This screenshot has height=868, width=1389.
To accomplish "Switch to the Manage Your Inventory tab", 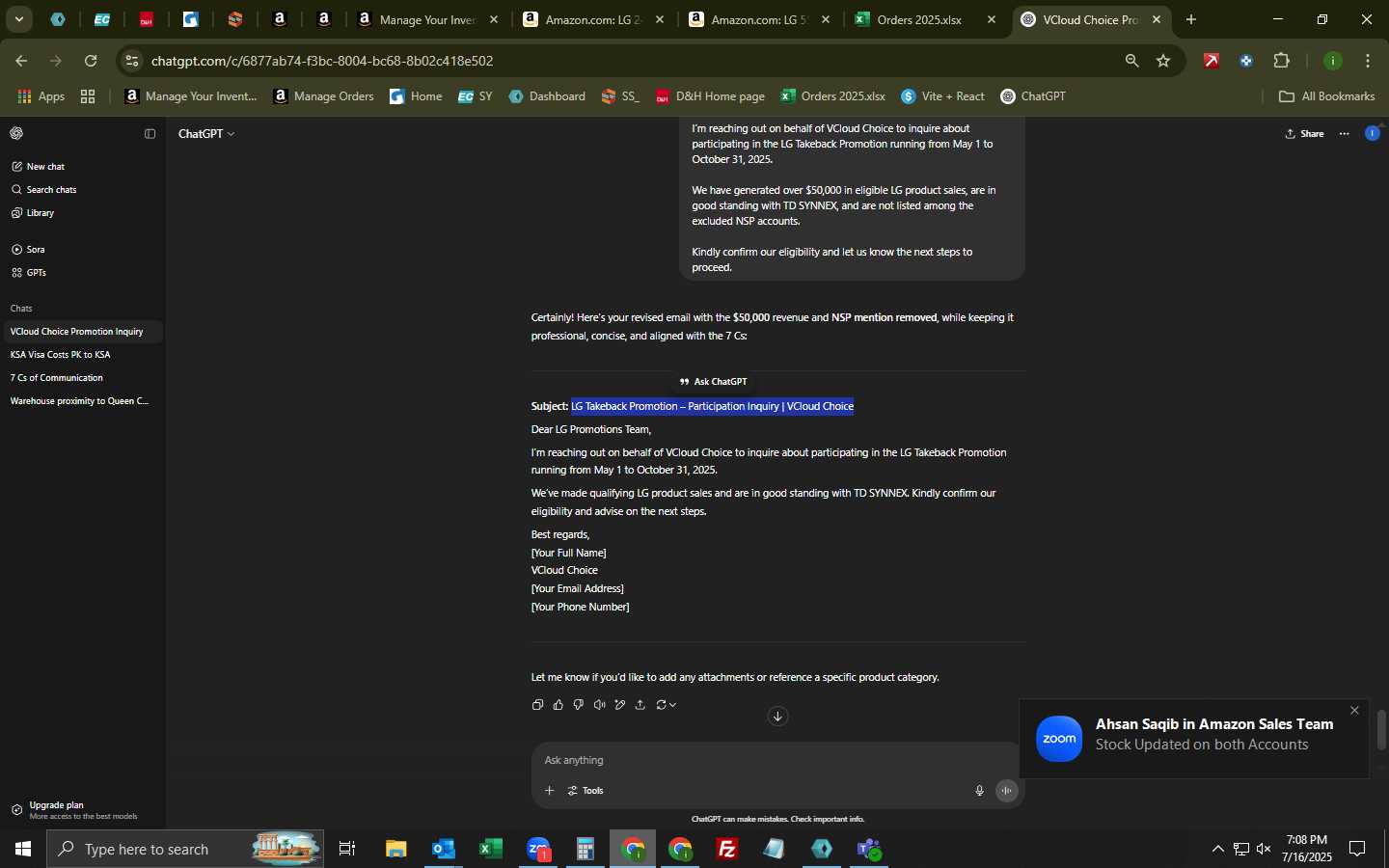I will [427, 19].
